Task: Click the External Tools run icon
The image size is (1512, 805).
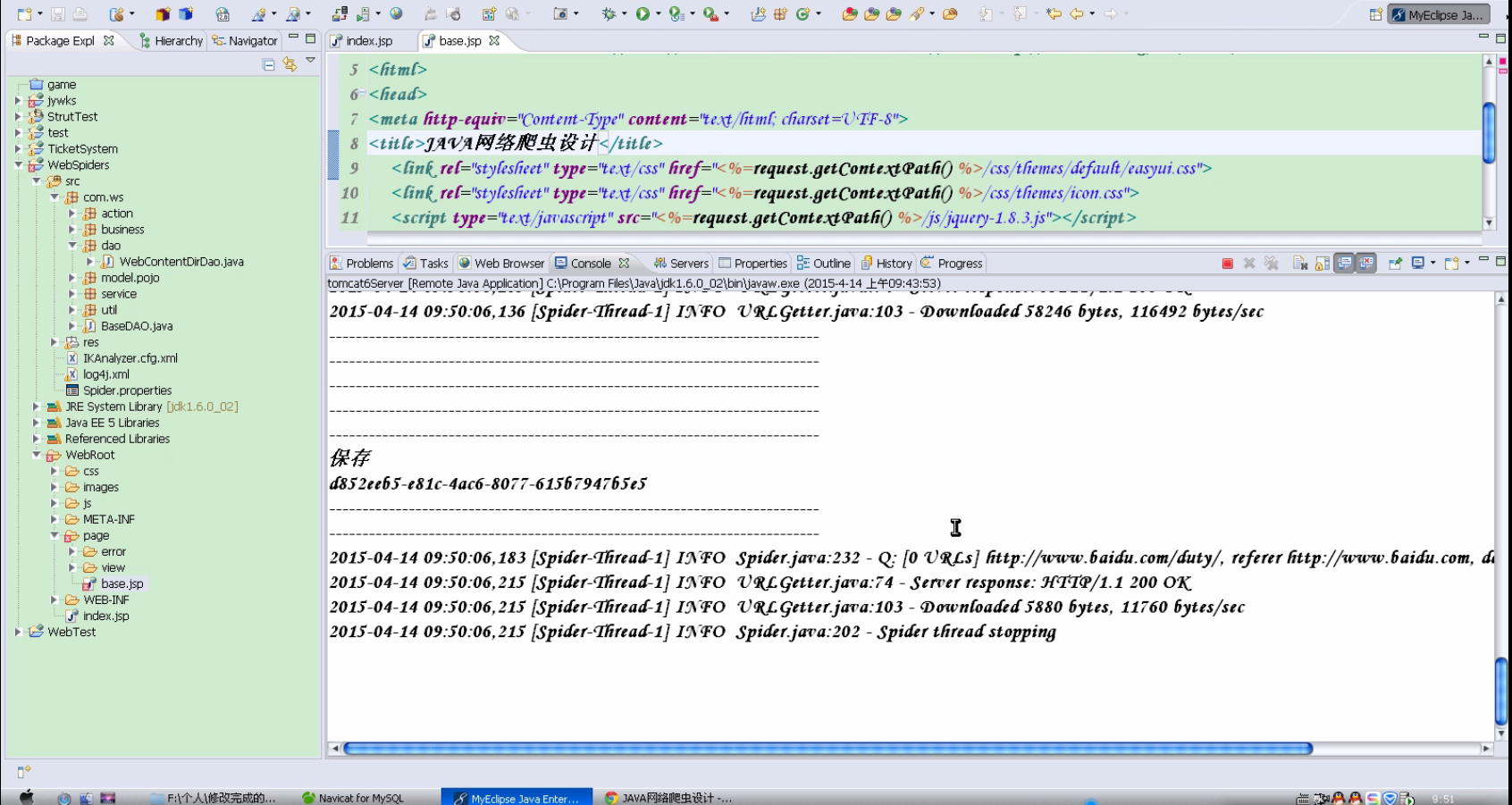Action: pyautogui.click(x=710, y=14)
